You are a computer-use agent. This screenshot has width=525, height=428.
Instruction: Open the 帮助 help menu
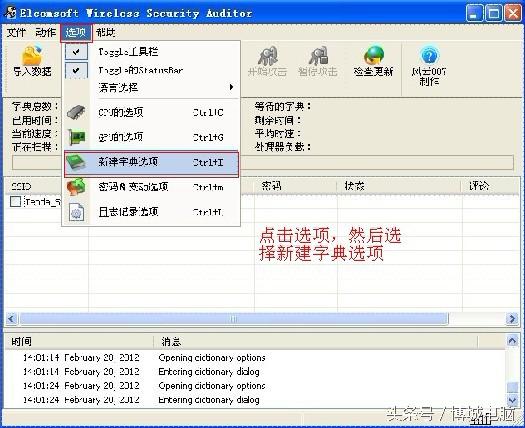(106, 32)
